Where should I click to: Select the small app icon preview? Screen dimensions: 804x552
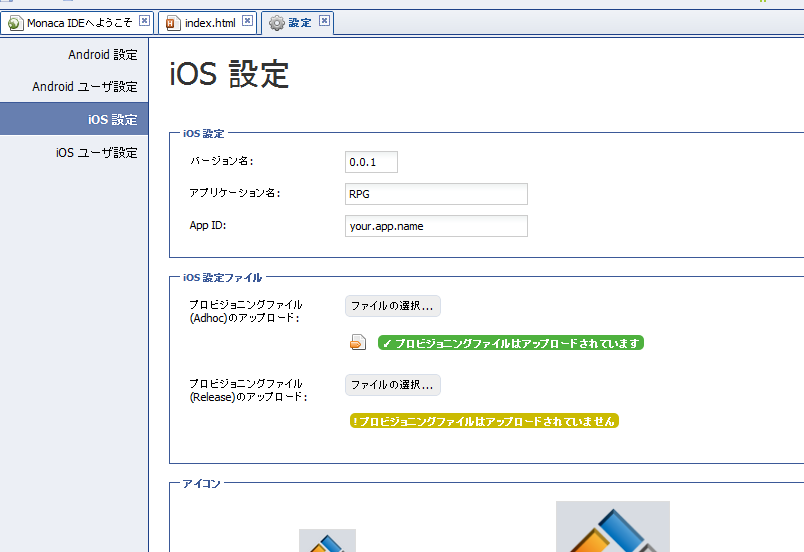(327, 541)
